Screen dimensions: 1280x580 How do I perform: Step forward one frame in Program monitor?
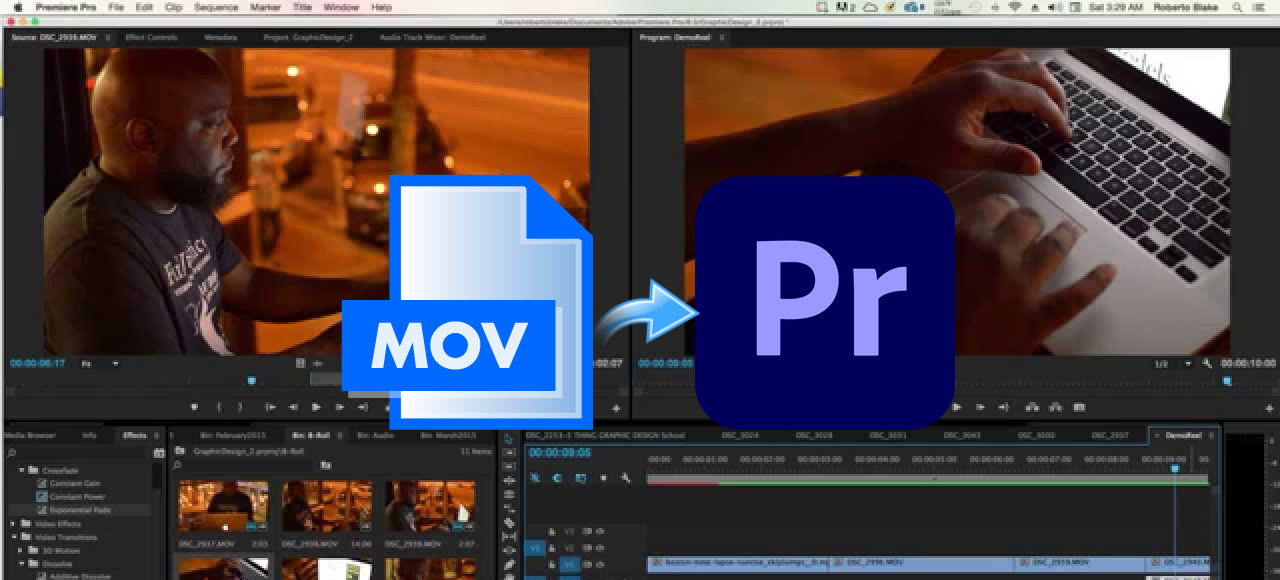[980, 407]
